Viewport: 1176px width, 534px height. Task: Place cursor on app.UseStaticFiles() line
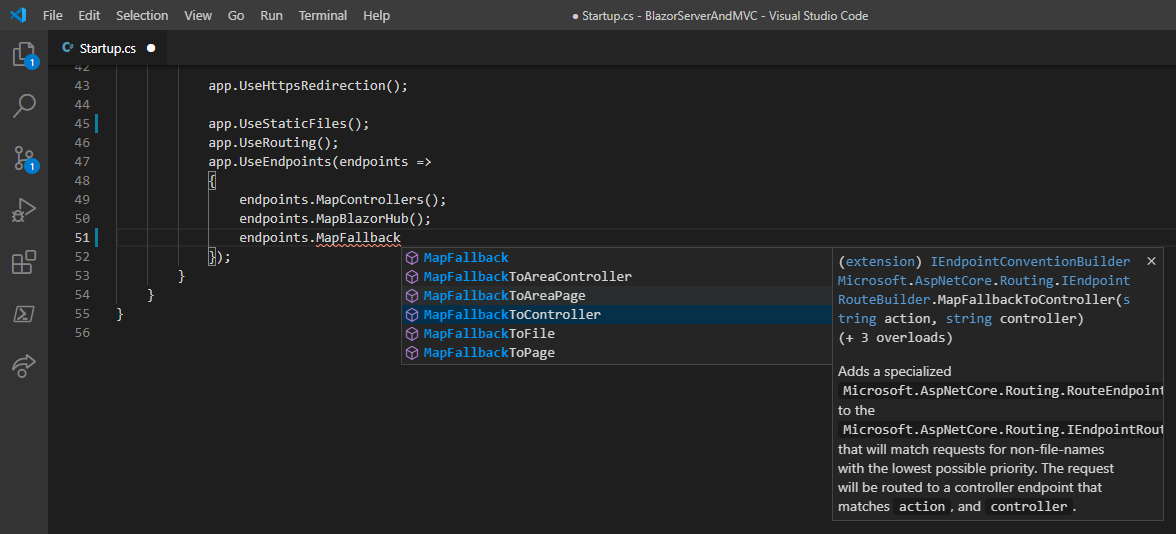[290, 124]
